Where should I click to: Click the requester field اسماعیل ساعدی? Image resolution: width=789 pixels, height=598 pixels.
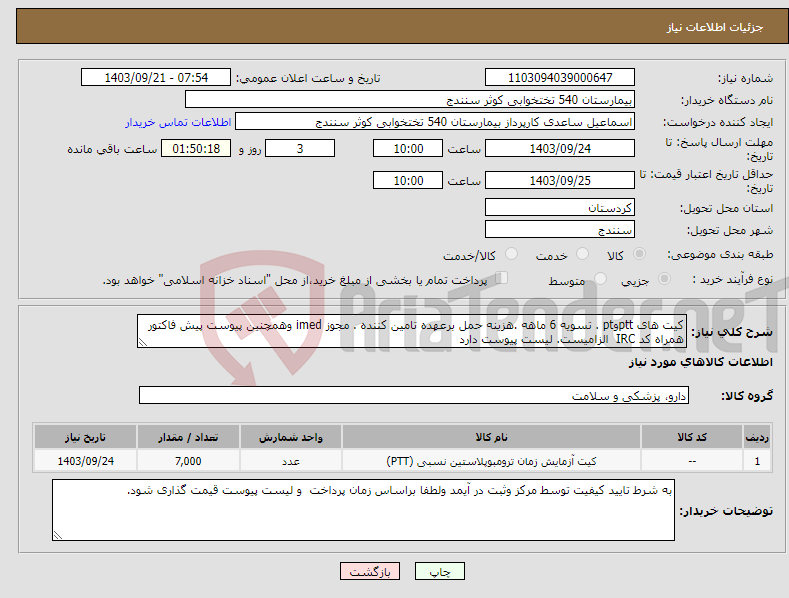coord(435,122)
